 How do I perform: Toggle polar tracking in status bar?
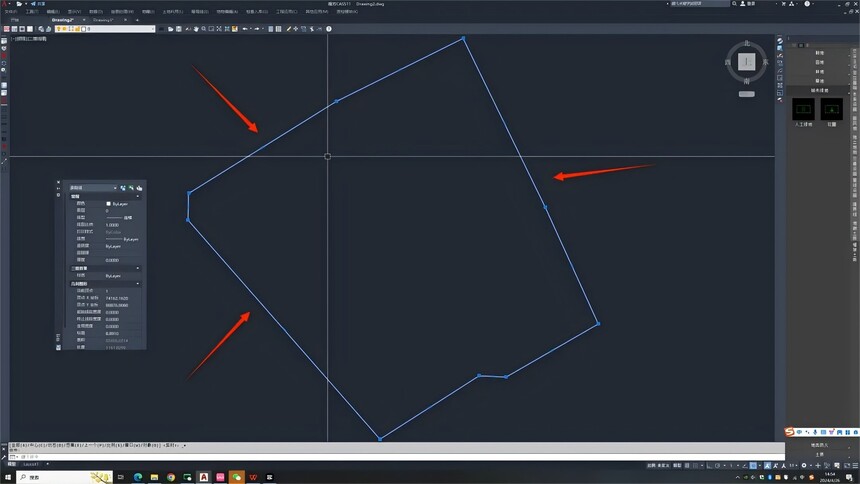[717, 465]
